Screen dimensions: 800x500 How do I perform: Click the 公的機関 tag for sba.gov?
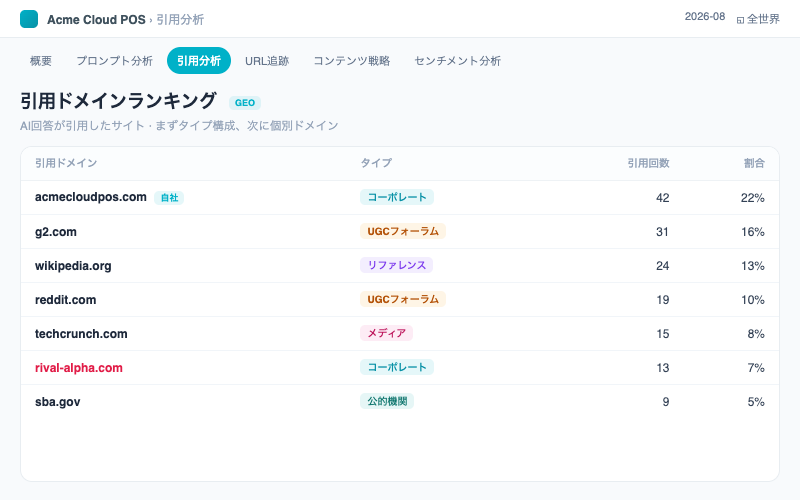[387, 401]
